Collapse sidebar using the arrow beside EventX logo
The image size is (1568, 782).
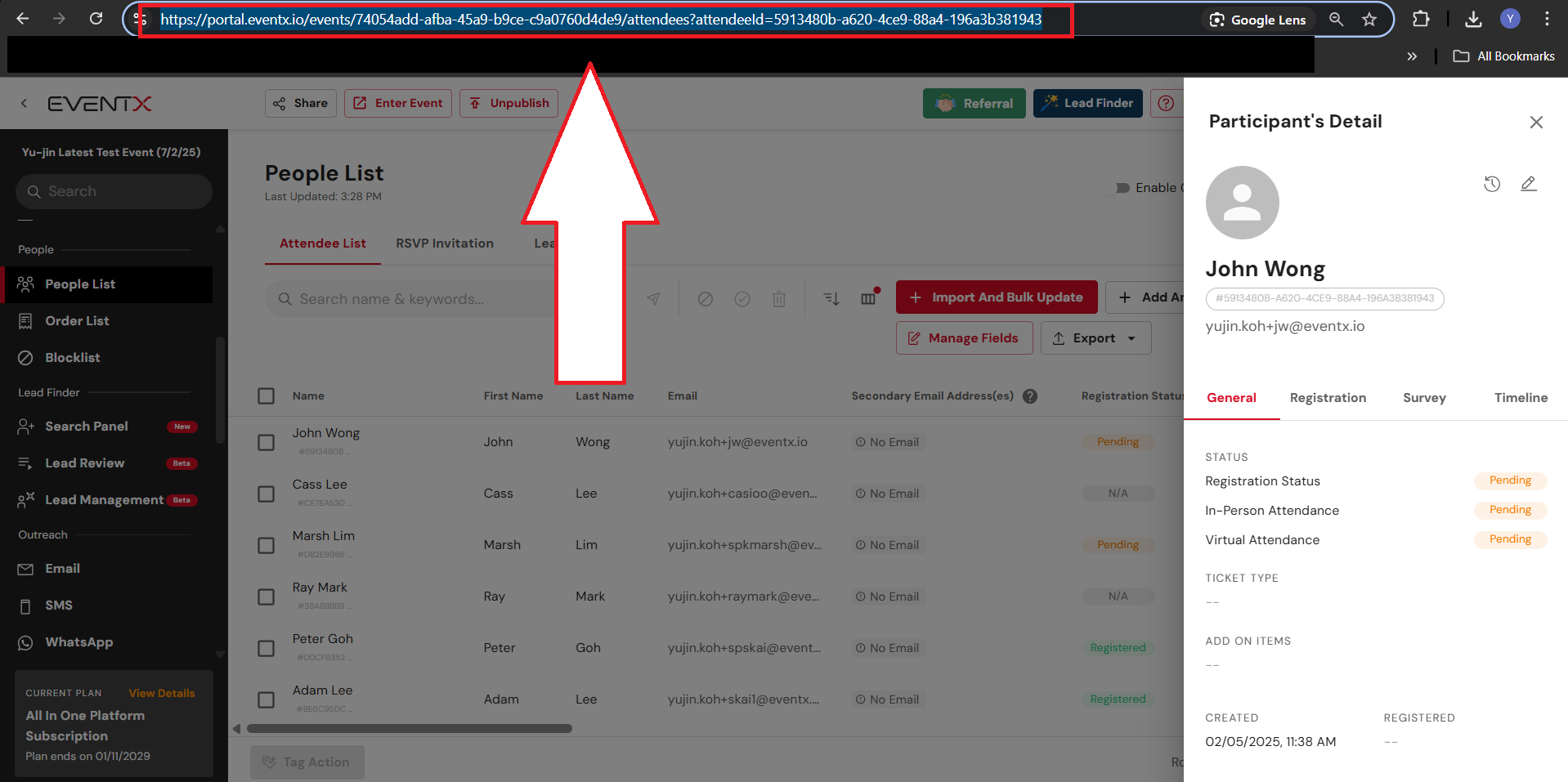coord(24,103)
